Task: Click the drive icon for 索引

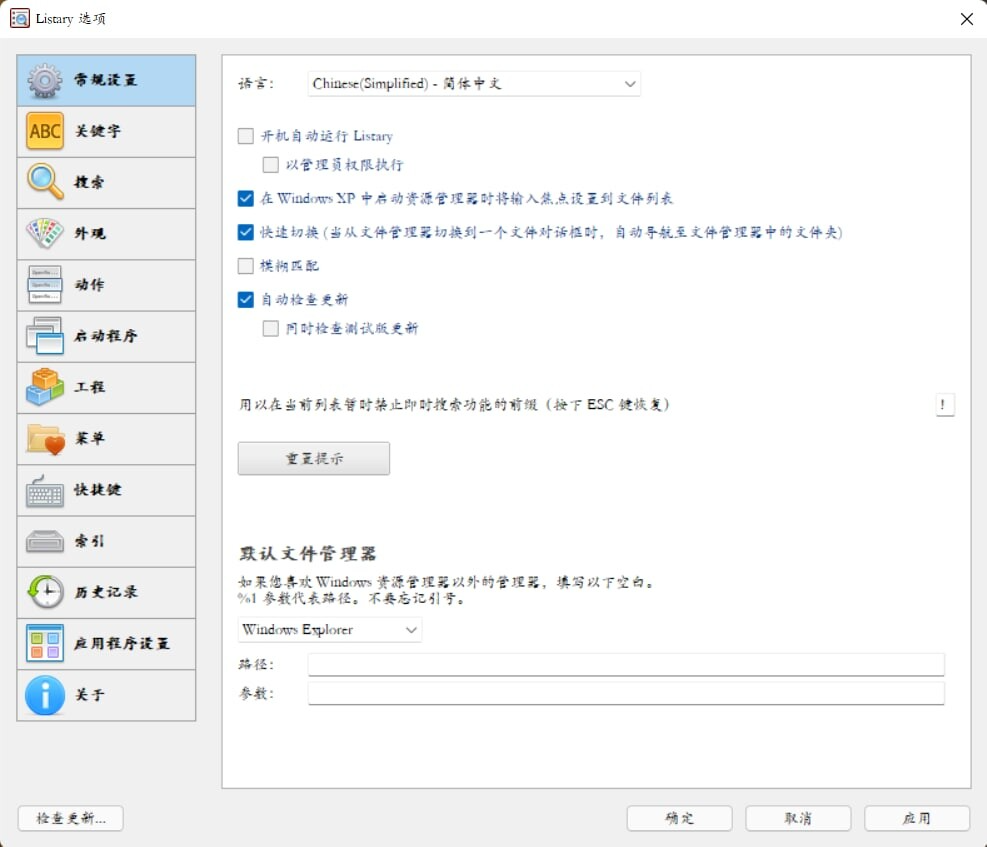Action: point(45,541)
